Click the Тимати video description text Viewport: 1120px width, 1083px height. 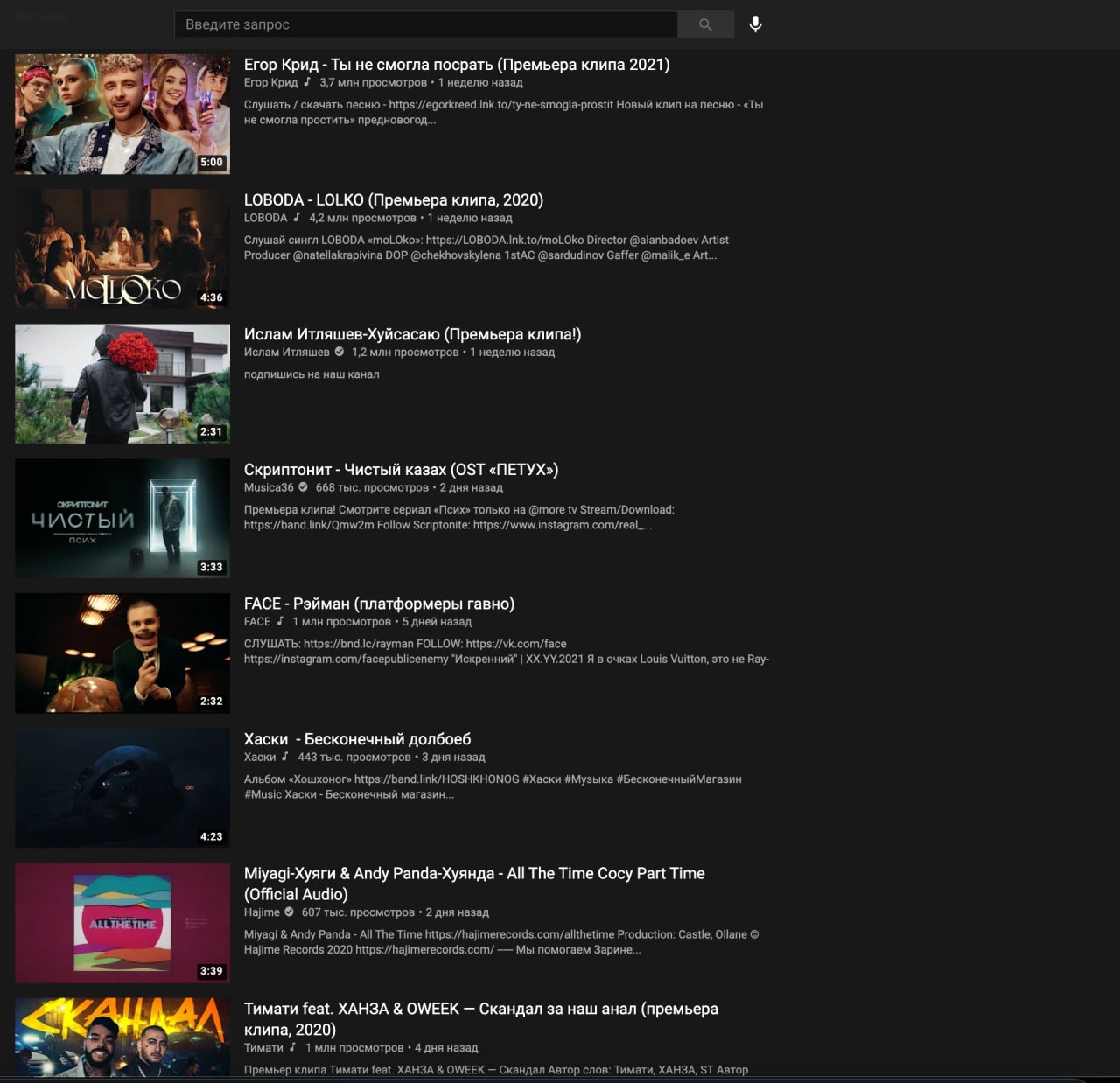click(496, 1069)
